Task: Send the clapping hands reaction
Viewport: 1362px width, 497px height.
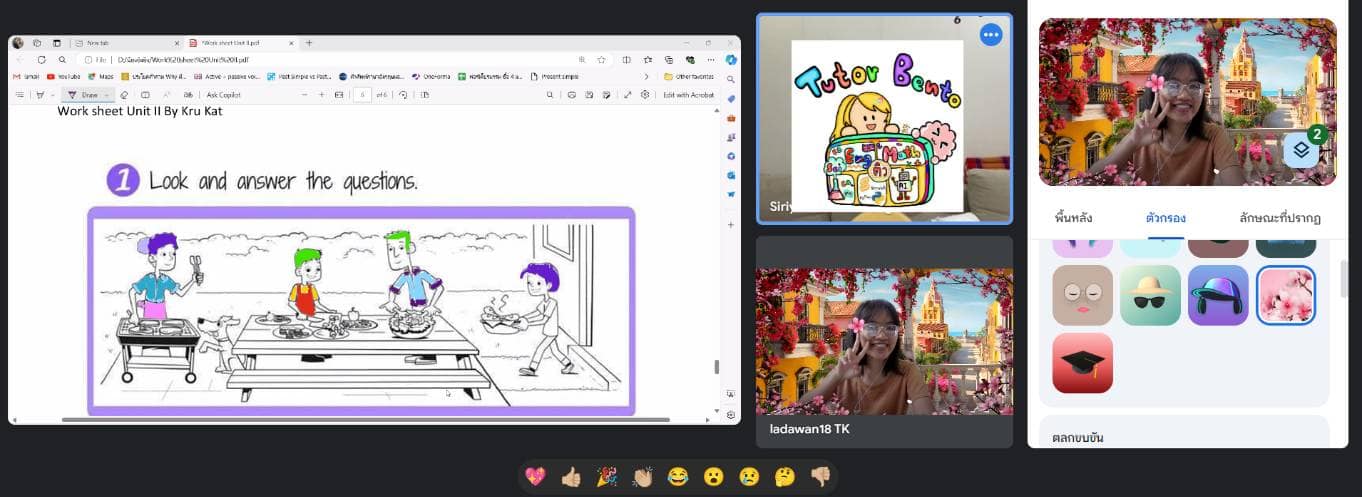Action: point(642,477)
